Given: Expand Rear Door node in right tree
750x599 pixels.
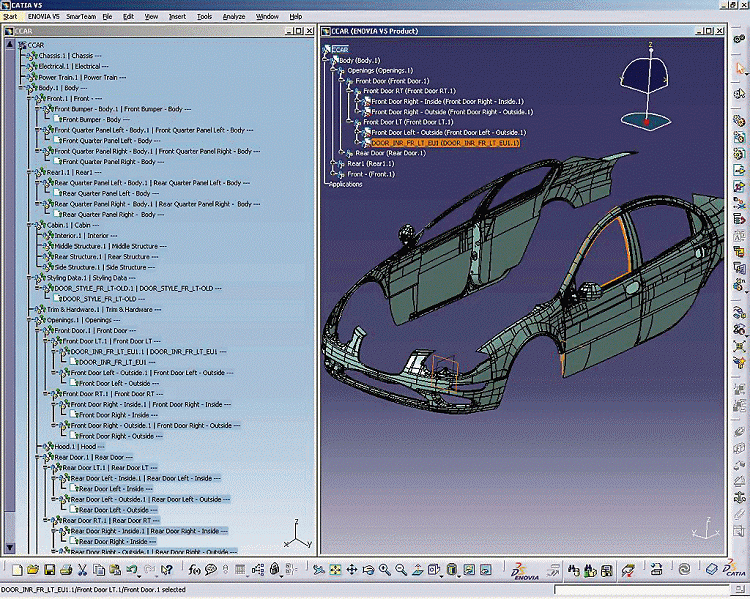Looking at the screenshot, I should pos(341,153).
